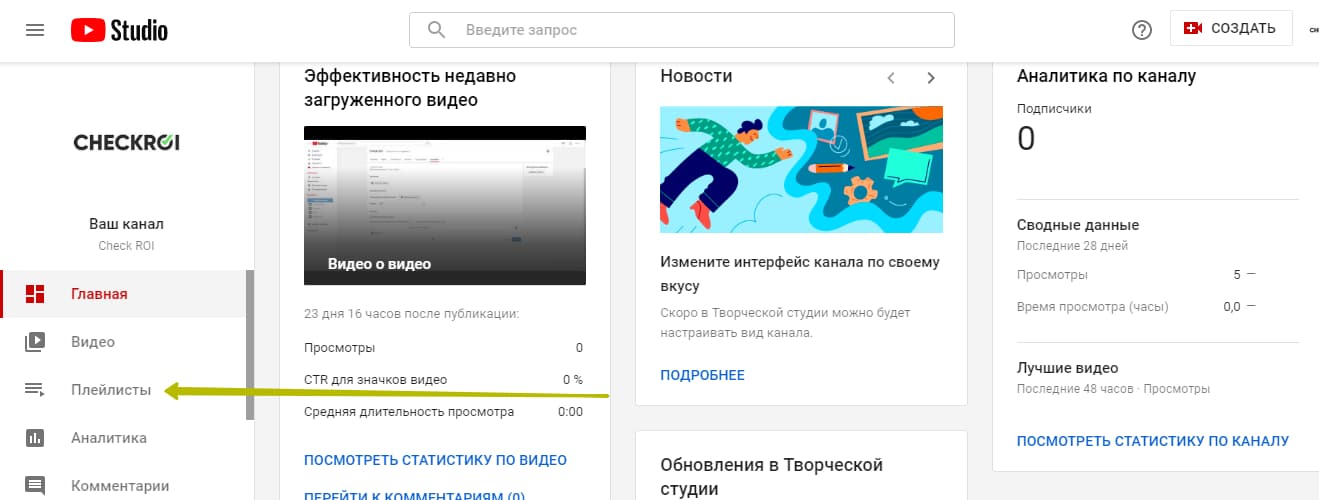Click ПЕРЕЙТИ К КОММЕНТАРИЯМ link
Image resolution: width=1319 pixels, height=500 pixels.
click(x=414, y=494)
